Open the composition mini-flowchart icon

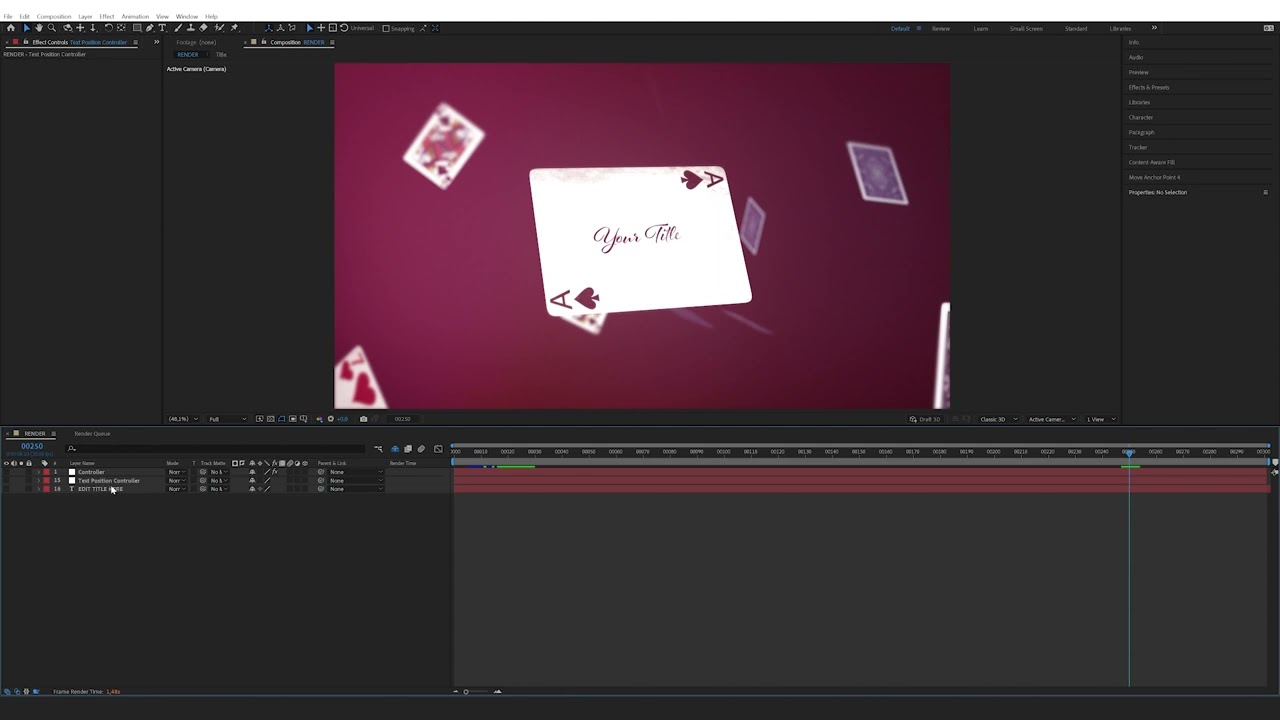click(378, 448)
